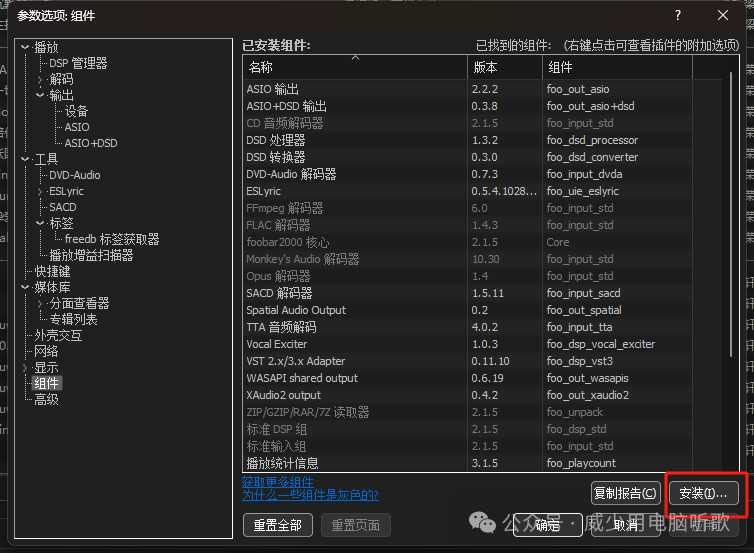754x553 pixels.
Task: Click the 安装 button
Action: tap(702, 493)
